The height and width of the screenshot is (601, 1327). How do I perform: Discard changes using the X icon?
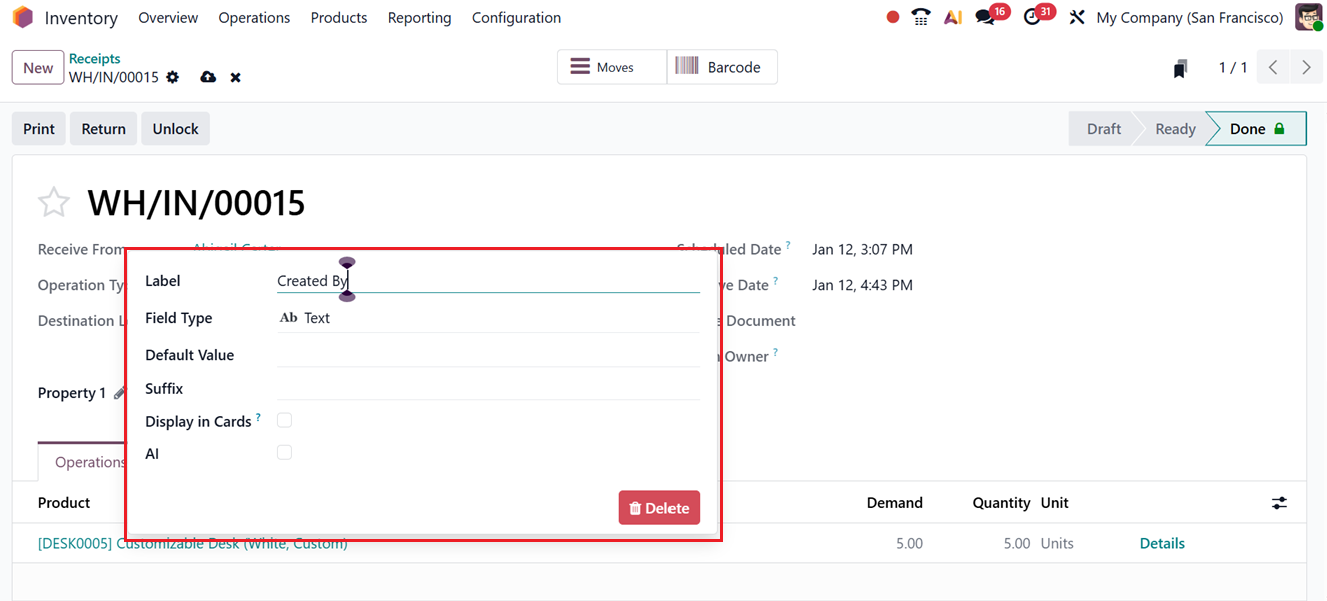tap(235, 77)
